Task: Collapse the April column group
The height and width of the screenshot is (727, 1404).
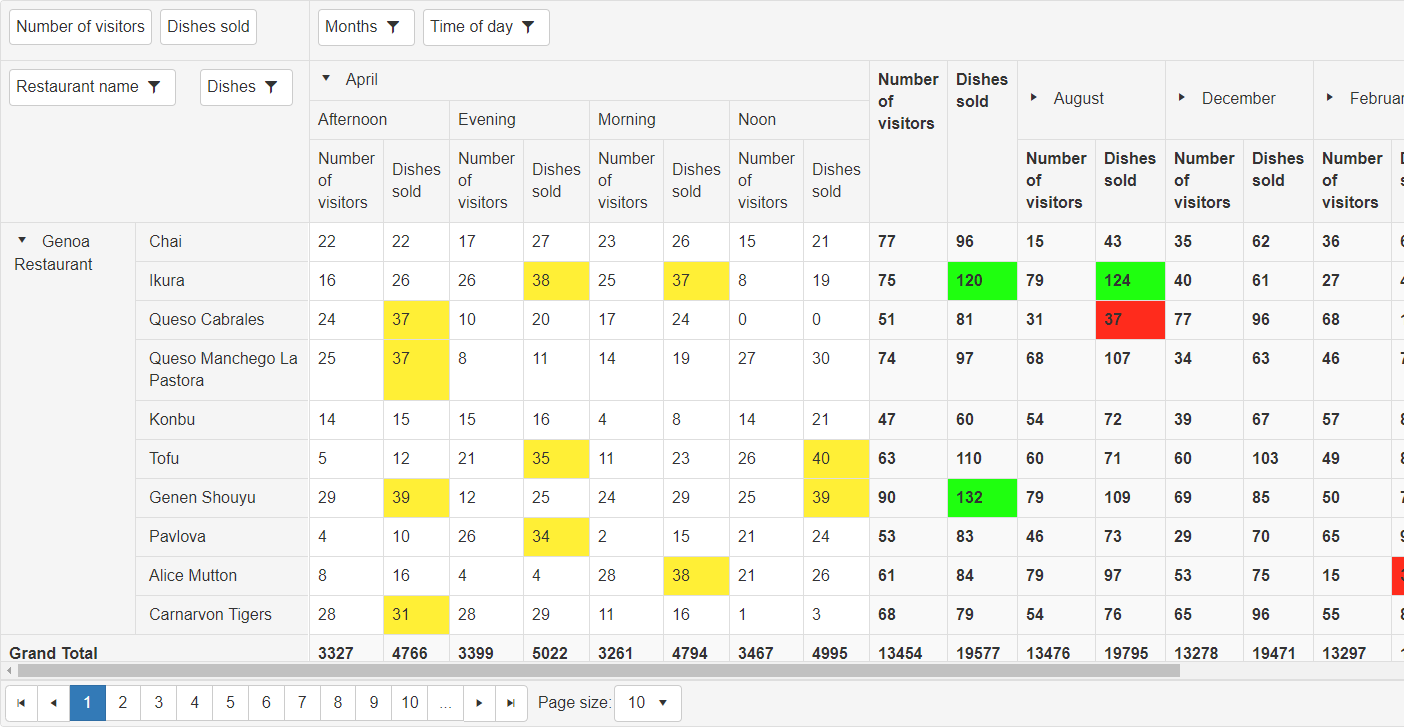Action: [325, 78]
